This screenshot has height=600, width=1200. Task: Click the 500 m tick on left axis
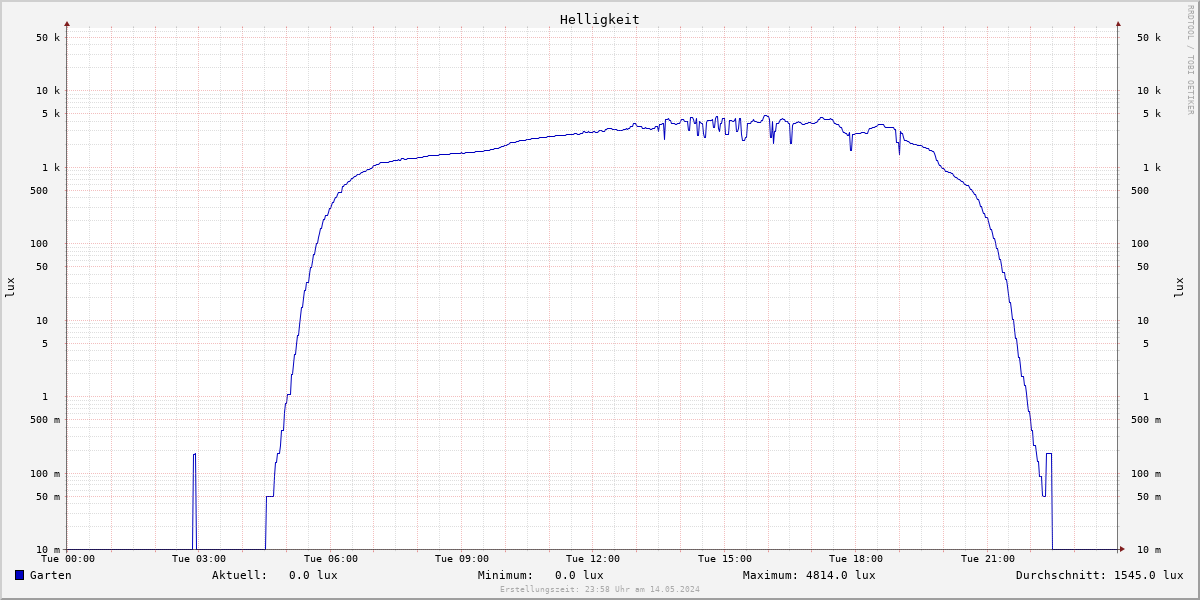45,420
